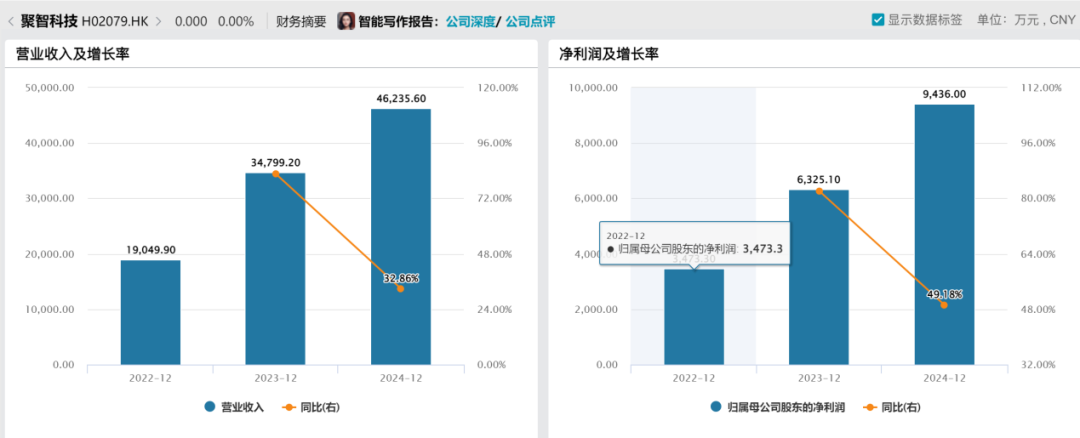Click the 2024-12 revenue bar
The width and height of the screenshot is (1080, 438).
tap(400, 240)
